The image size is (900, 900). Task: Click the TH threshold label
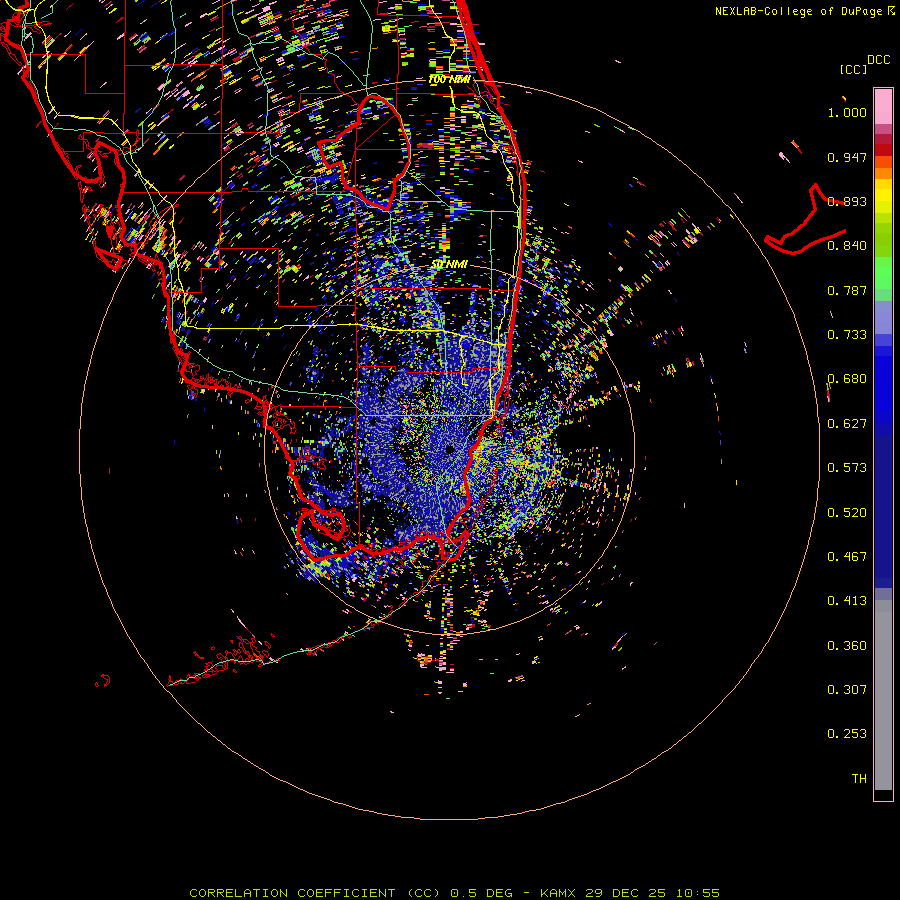pyautogui.click(x=859, y=779)
